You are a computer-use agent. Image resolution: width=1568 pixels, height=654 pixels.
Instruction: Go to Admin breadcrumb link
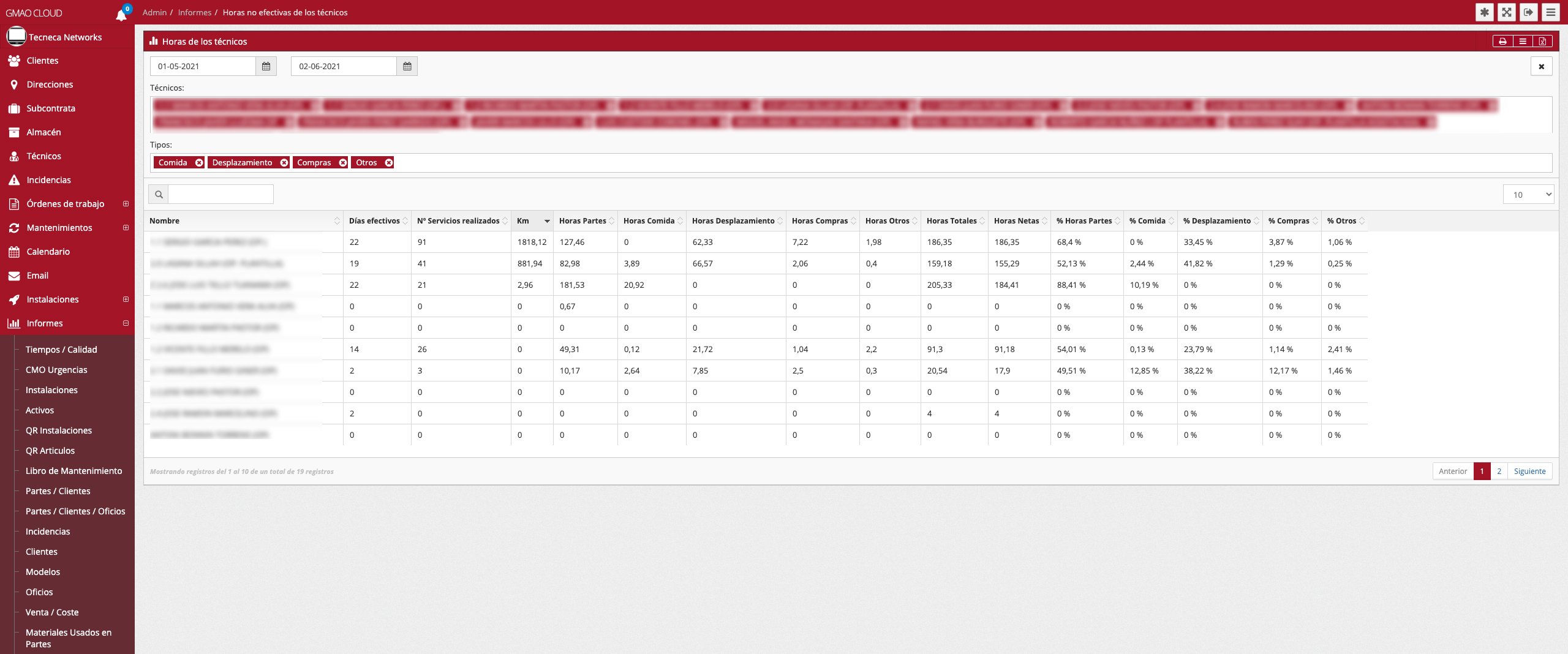point(154,12)
